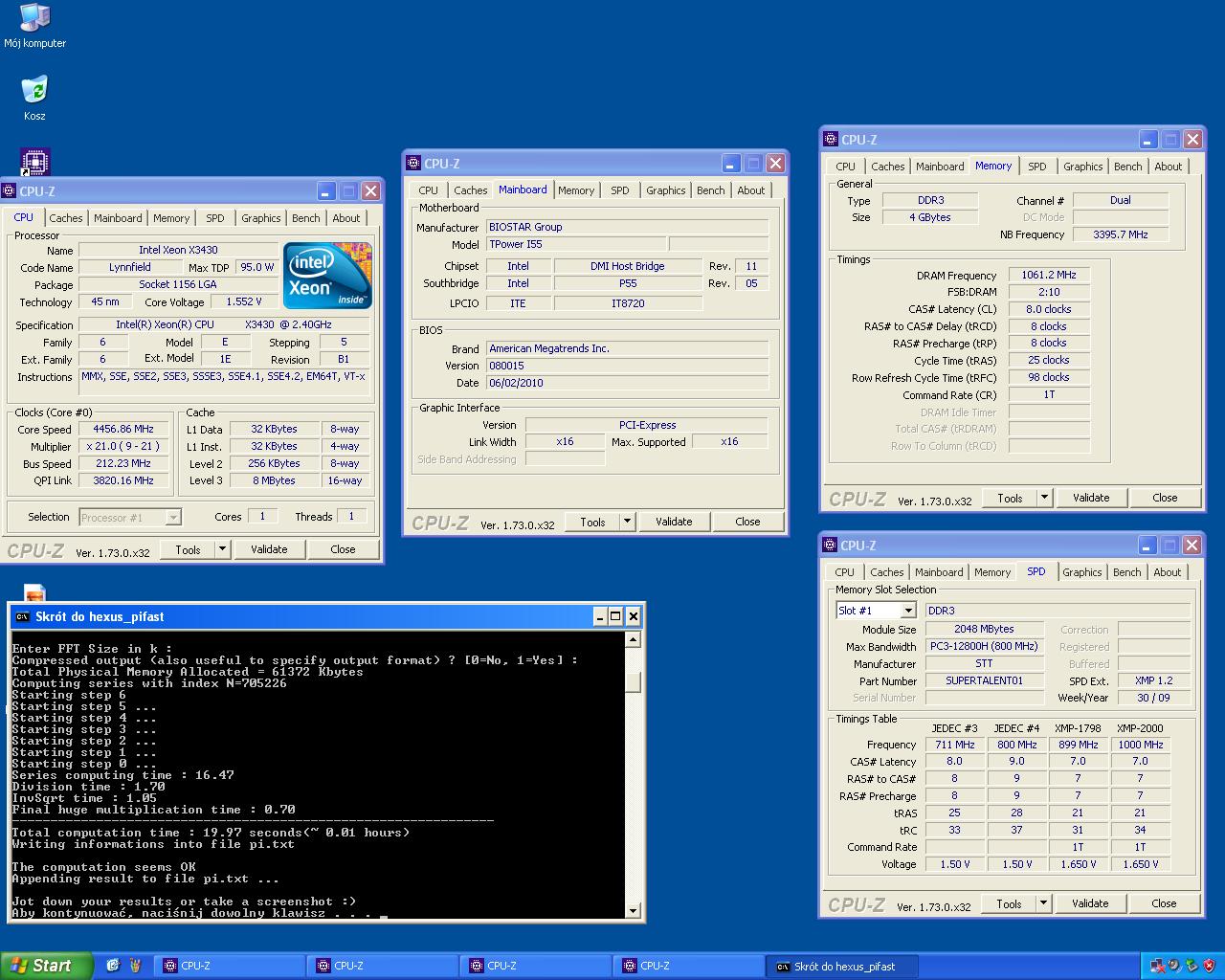The width and height of the screenshot is (1225, 980).
Task: Open the Bench tab in the Mainboard window
Action: 711,190
